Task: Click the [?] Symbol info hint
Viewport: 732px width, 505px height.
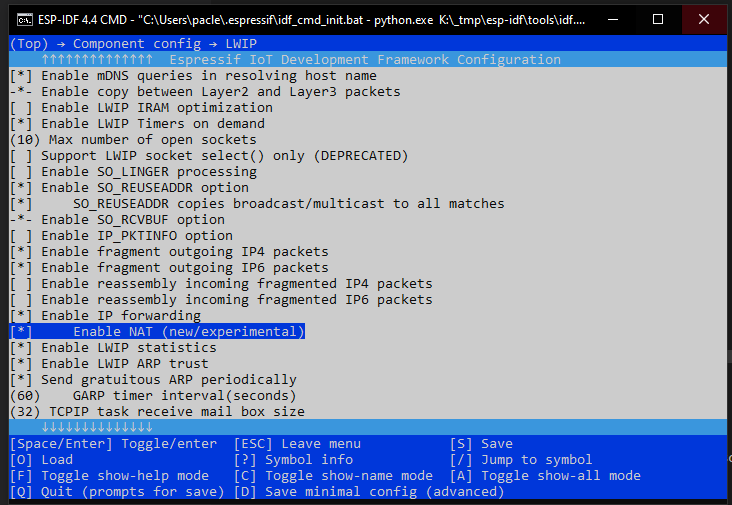Action: [x=293, y=460]
